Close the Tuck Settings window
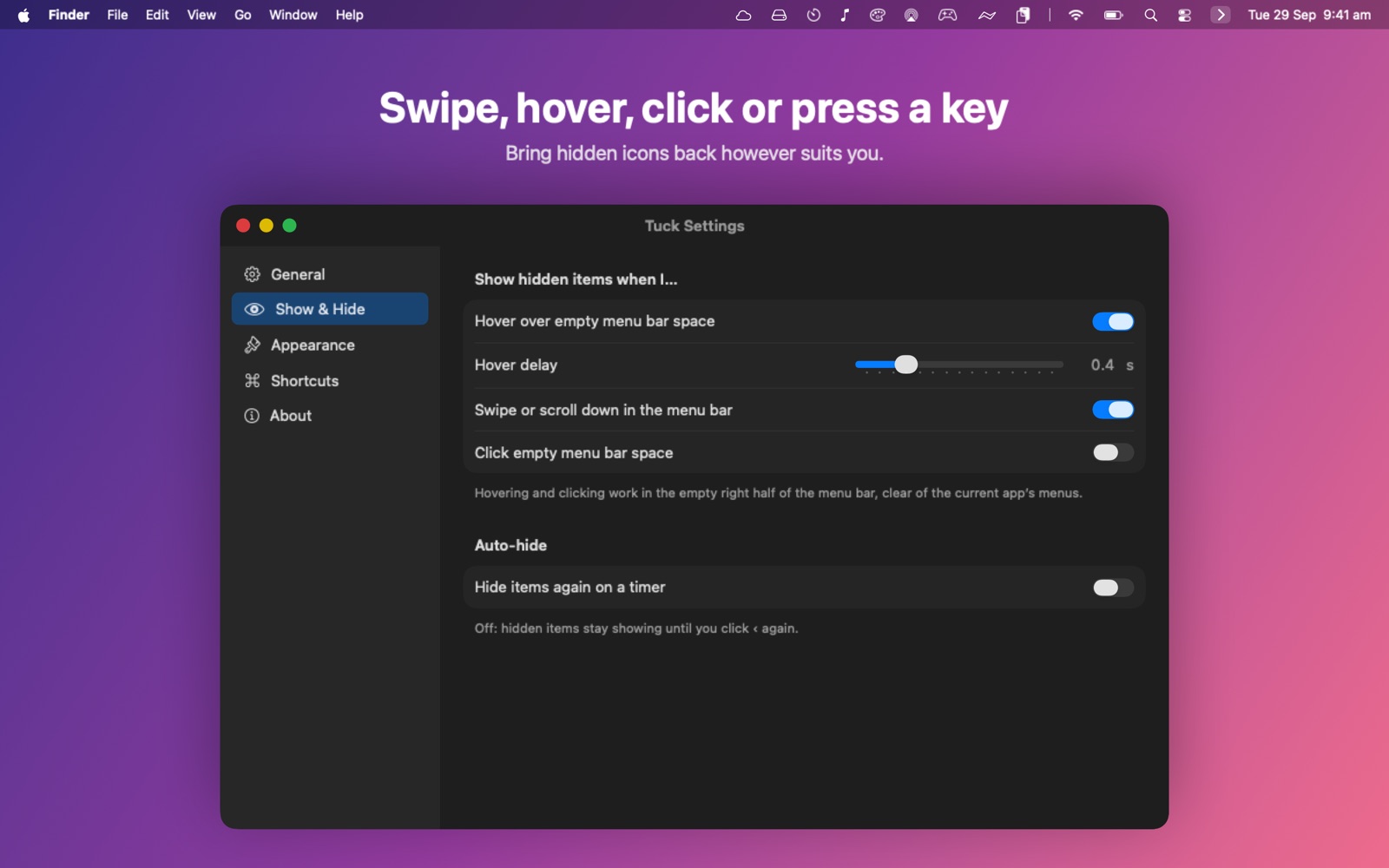The image size is (1389, 868). 243,226
